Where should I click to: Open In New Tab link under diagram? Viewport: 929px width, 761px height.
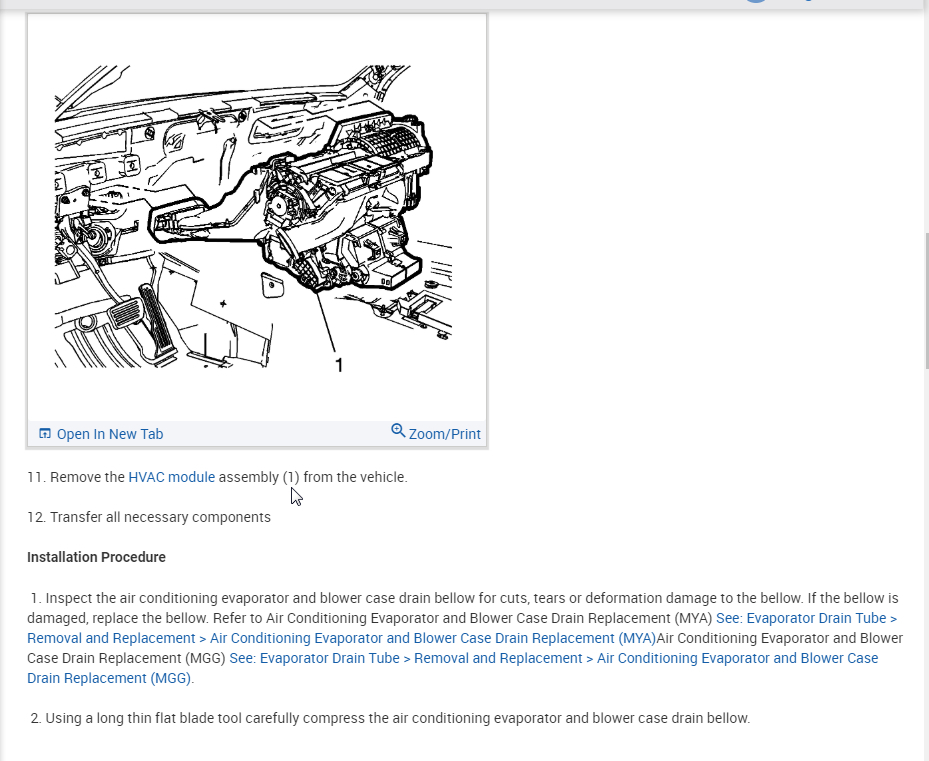110,434
